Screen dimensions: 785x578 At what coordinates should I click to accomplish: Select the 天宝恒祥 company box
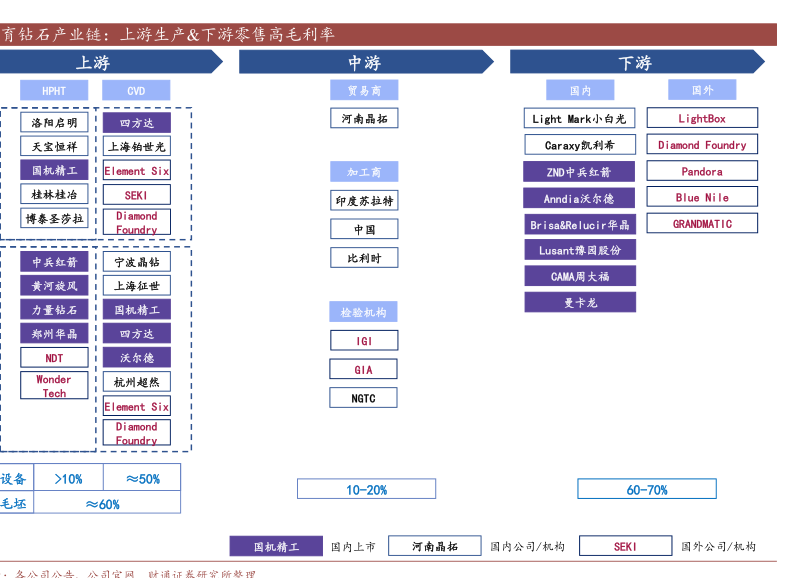(x=54, y=147)
